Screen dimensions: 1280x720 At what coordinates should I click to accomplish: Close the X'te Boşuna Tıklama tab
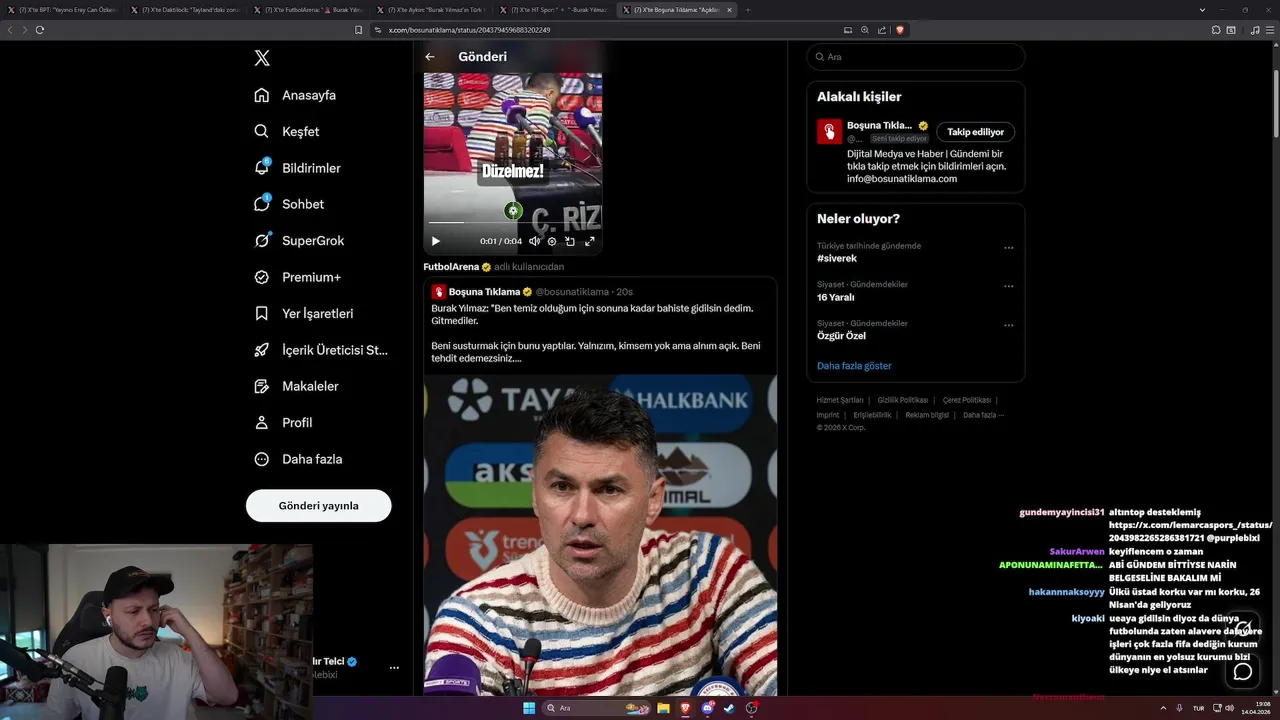click(x=729, y=9)
